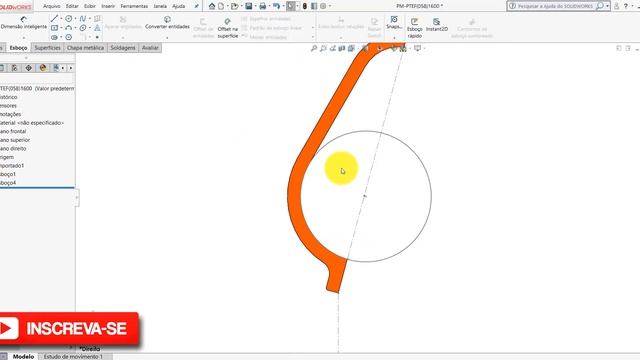Show more manager tabs arrow
Screen dimensions: 640x360
pos(71,68)
